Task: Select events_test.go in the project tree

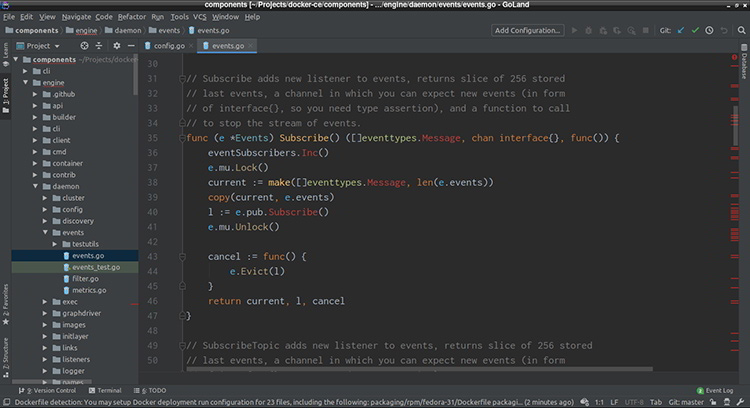Action: (x=96, y=267)
